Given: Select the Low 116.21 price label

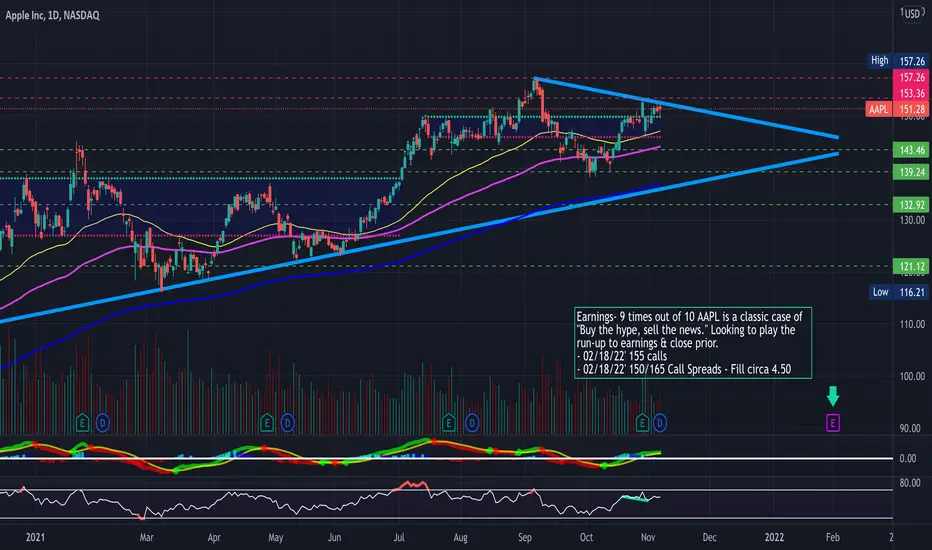Looking at the screenshot, I should tap(898, 292).
